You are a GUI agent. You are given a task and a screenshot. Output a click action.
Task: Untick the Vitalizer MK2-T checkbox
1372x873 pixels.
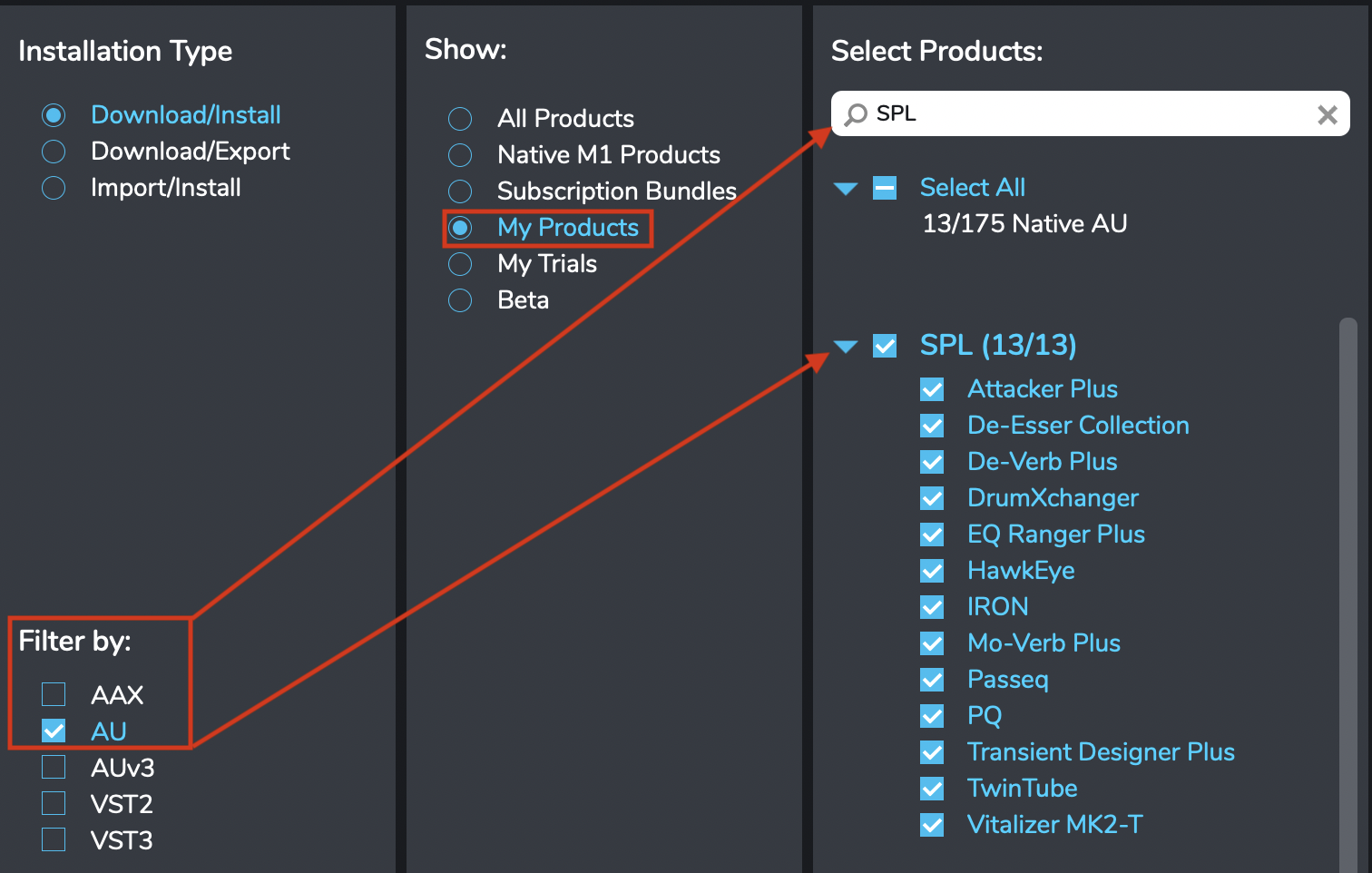(932, 825)
